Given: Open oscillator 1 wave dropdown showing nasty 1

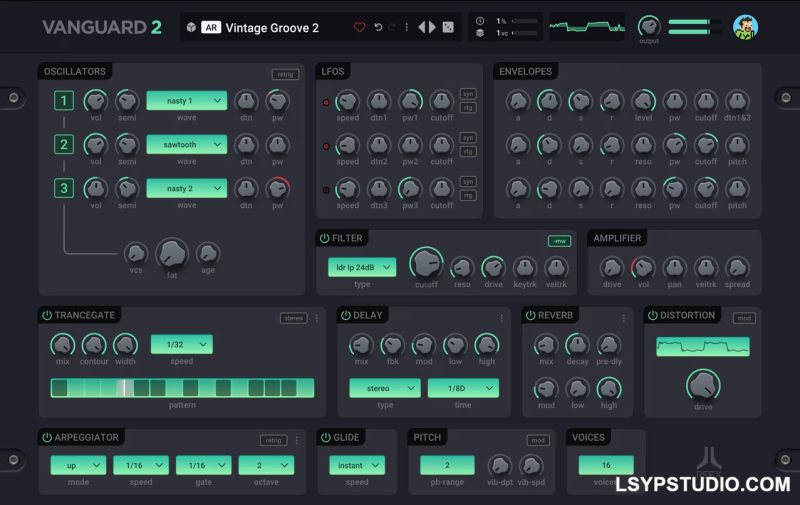Looking at the screenshot, I should 187,100.
